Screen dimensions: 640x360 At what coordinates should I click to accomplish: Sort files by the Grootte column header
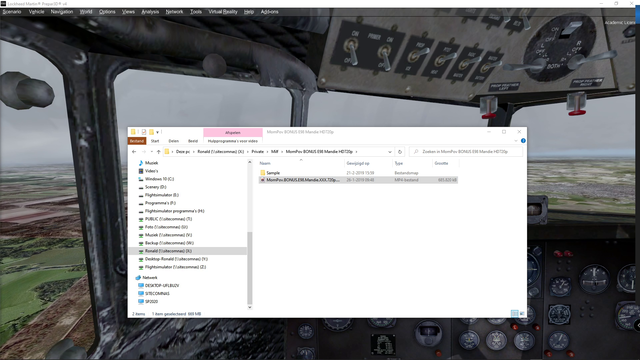click(x=441, y=163)
